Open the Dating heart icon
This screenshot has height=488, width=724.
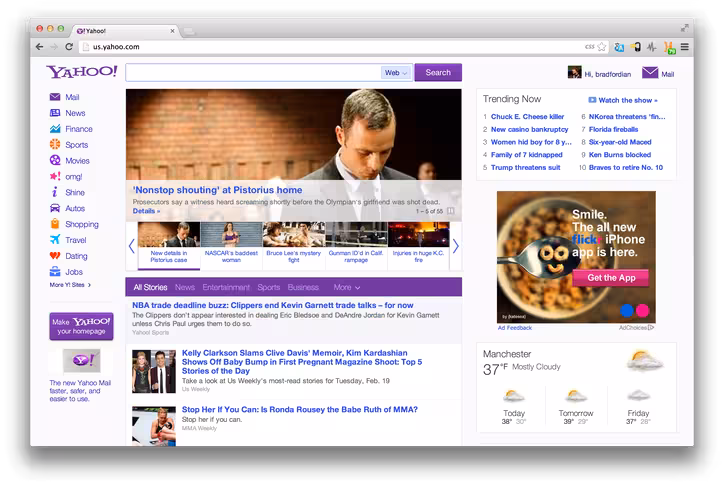55,256
